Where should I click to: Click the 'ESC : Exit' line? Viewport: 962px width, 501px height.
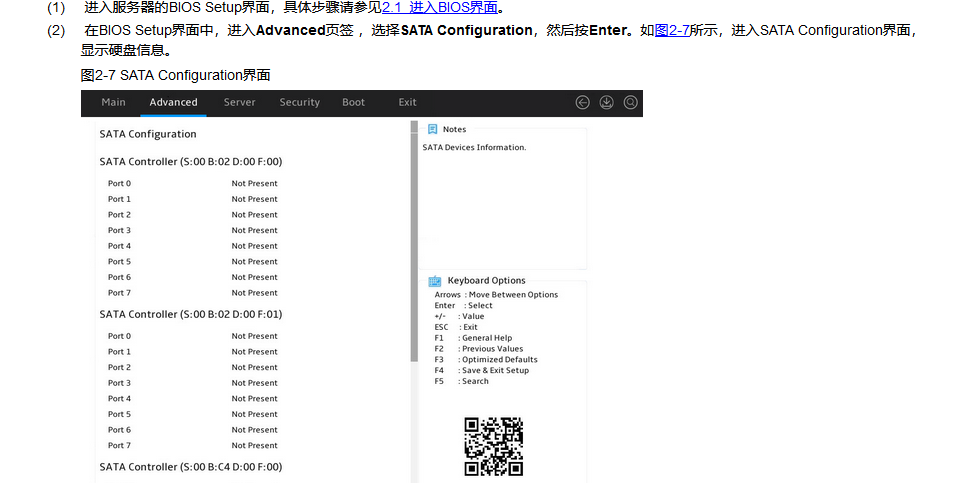tap(456, 327)
